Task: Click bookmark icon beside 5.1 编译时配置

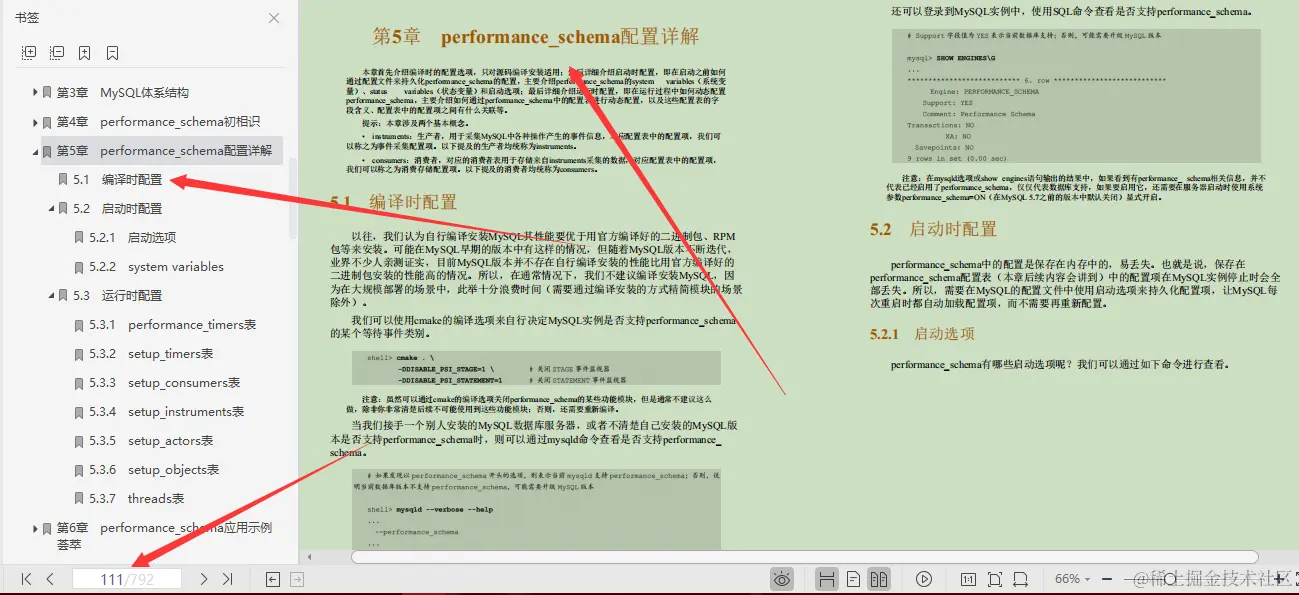Action: click(62, 180)
